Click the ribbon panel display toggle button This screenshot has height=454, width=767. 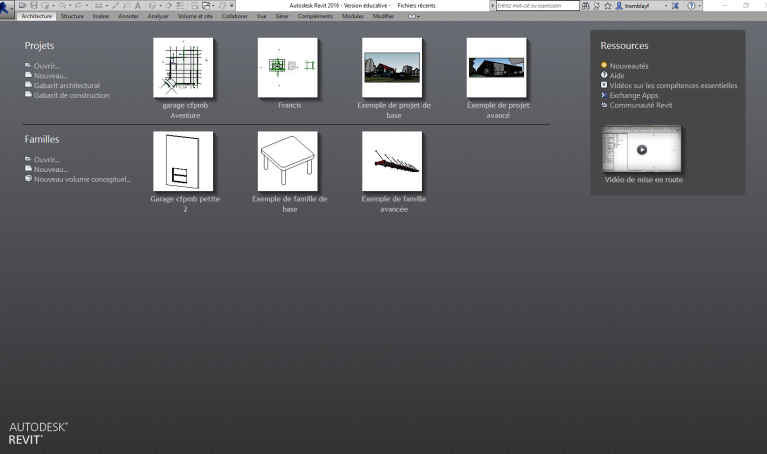pos(414,16)
